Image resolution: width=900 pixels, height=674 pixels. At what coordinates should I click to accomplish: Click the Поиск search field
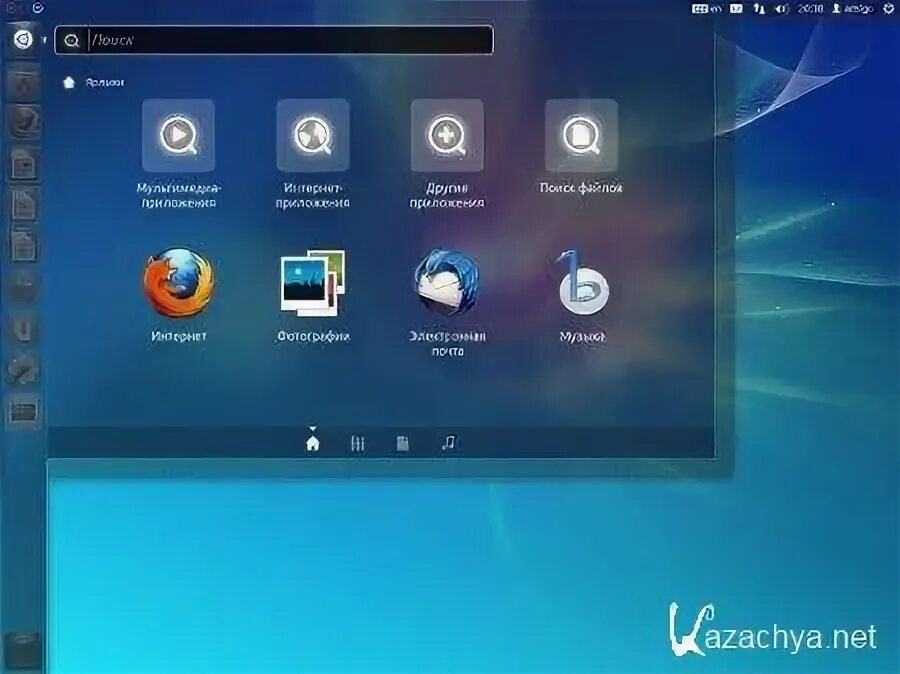click(x=274, y=40)
